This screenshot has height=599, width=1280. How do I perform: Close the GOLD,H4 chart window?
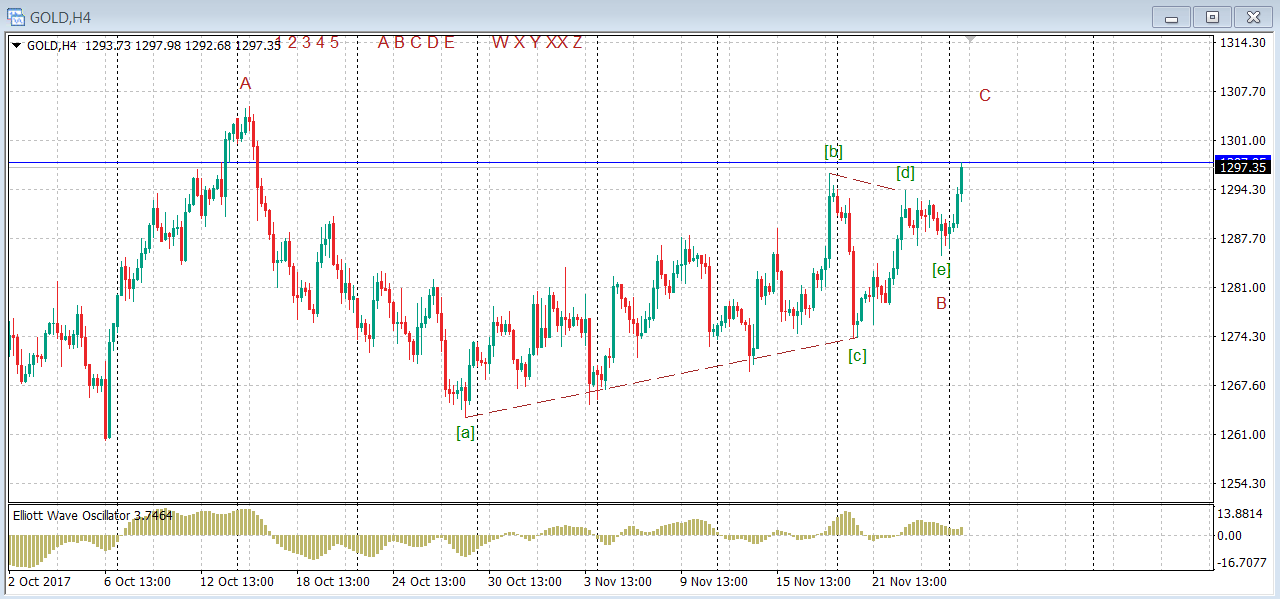(1253, 17)
